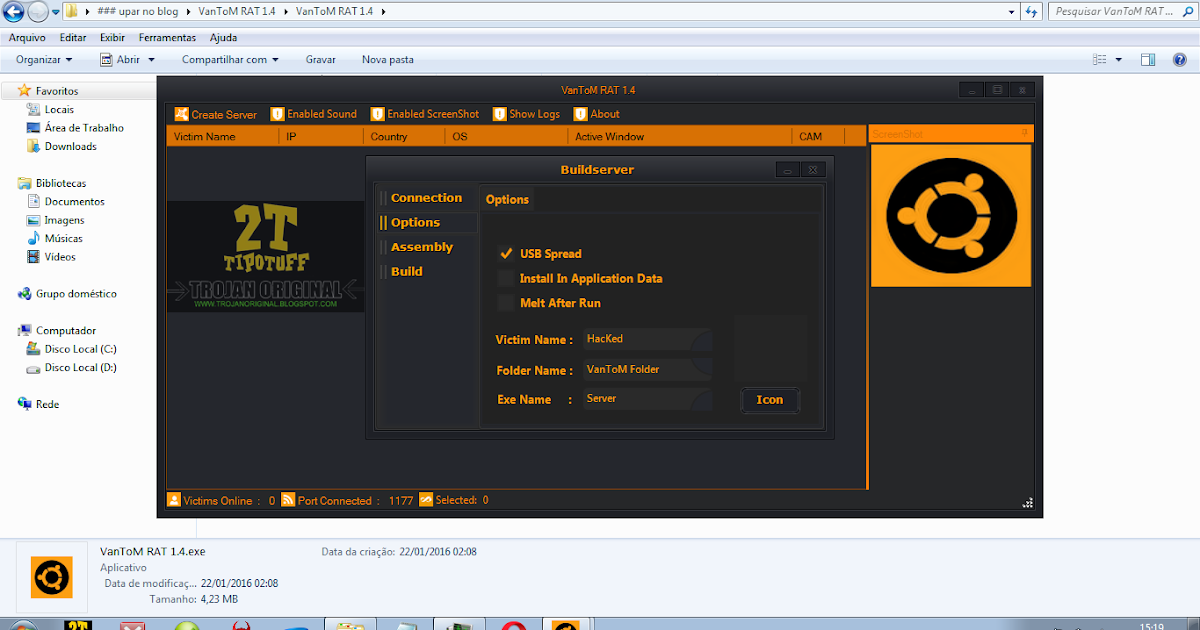This screenshot has height=630, width=1200.
Task: Open Área de Trabalho in sidebar
Action: tap(84, 128)
